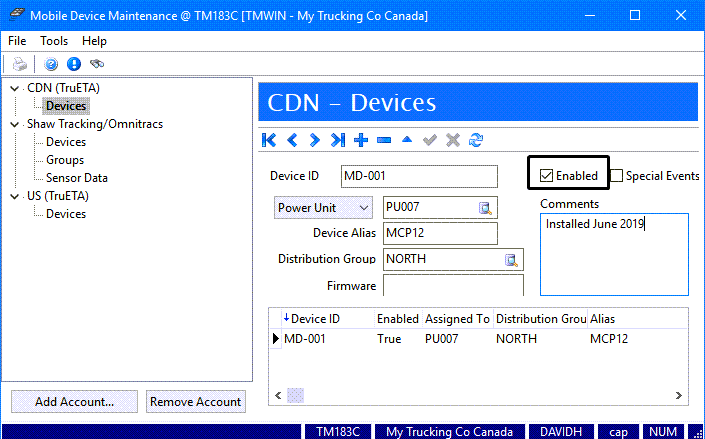
Task: Toggle the Special Events checkbox
Action: click(x=617, y=176)
